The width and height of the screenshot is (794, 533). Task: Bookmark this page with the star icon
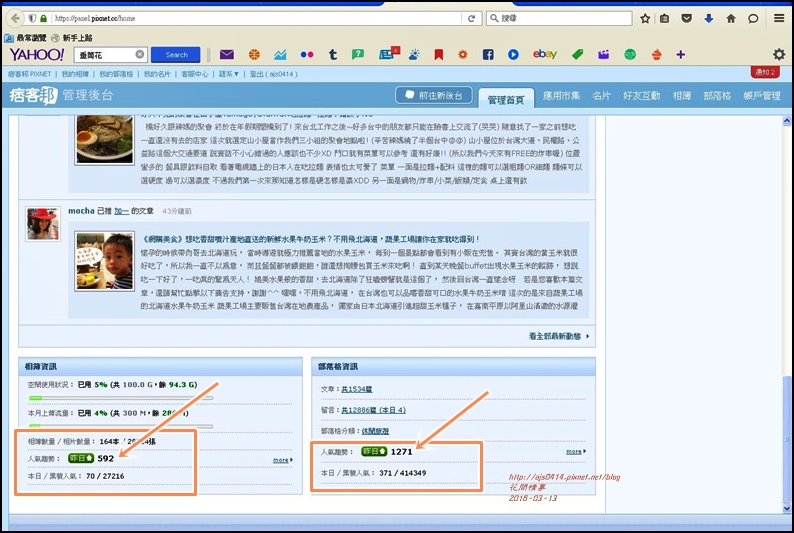pyautogui.click(x=645, y=18)
